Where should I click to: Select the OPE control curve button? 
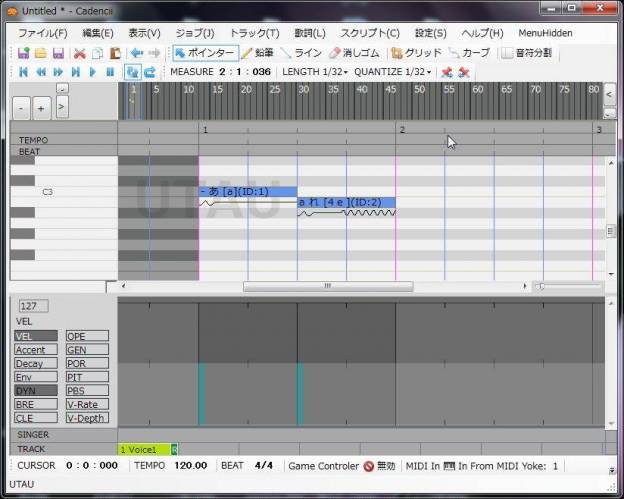(x=87, y=336)
